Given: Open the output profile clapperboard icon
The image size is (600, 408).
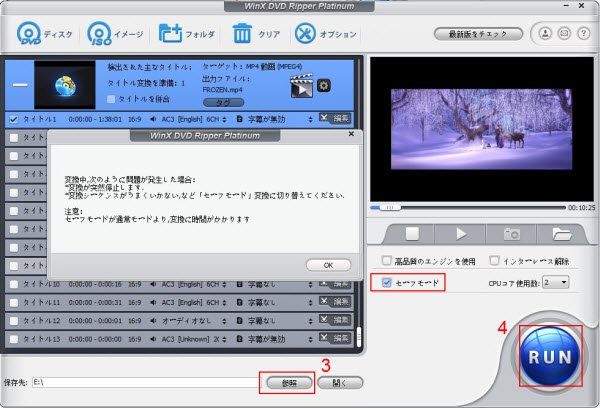Looking at the screenshot, I should [x=302, y=86].
